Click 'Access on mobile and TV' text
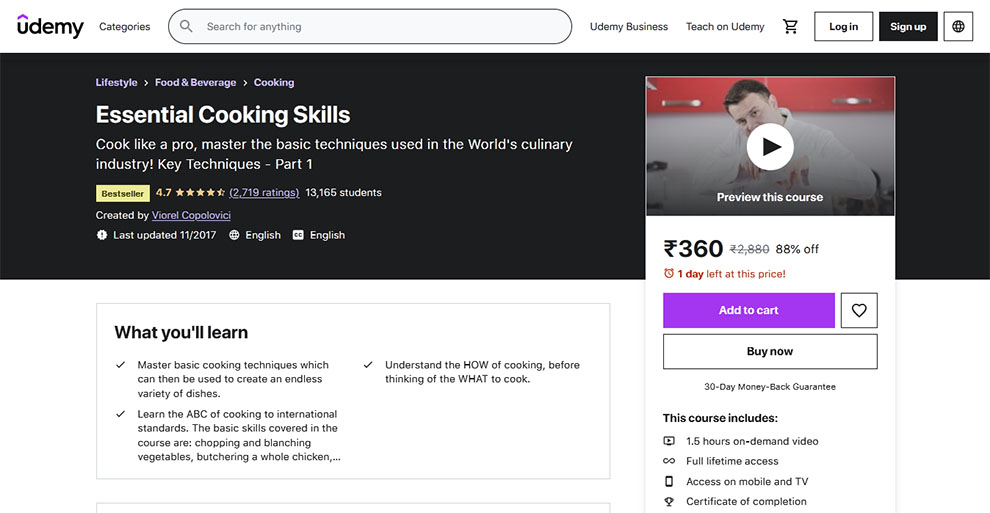The height and width of the screenshot is (513, 990). coord(747,481)
